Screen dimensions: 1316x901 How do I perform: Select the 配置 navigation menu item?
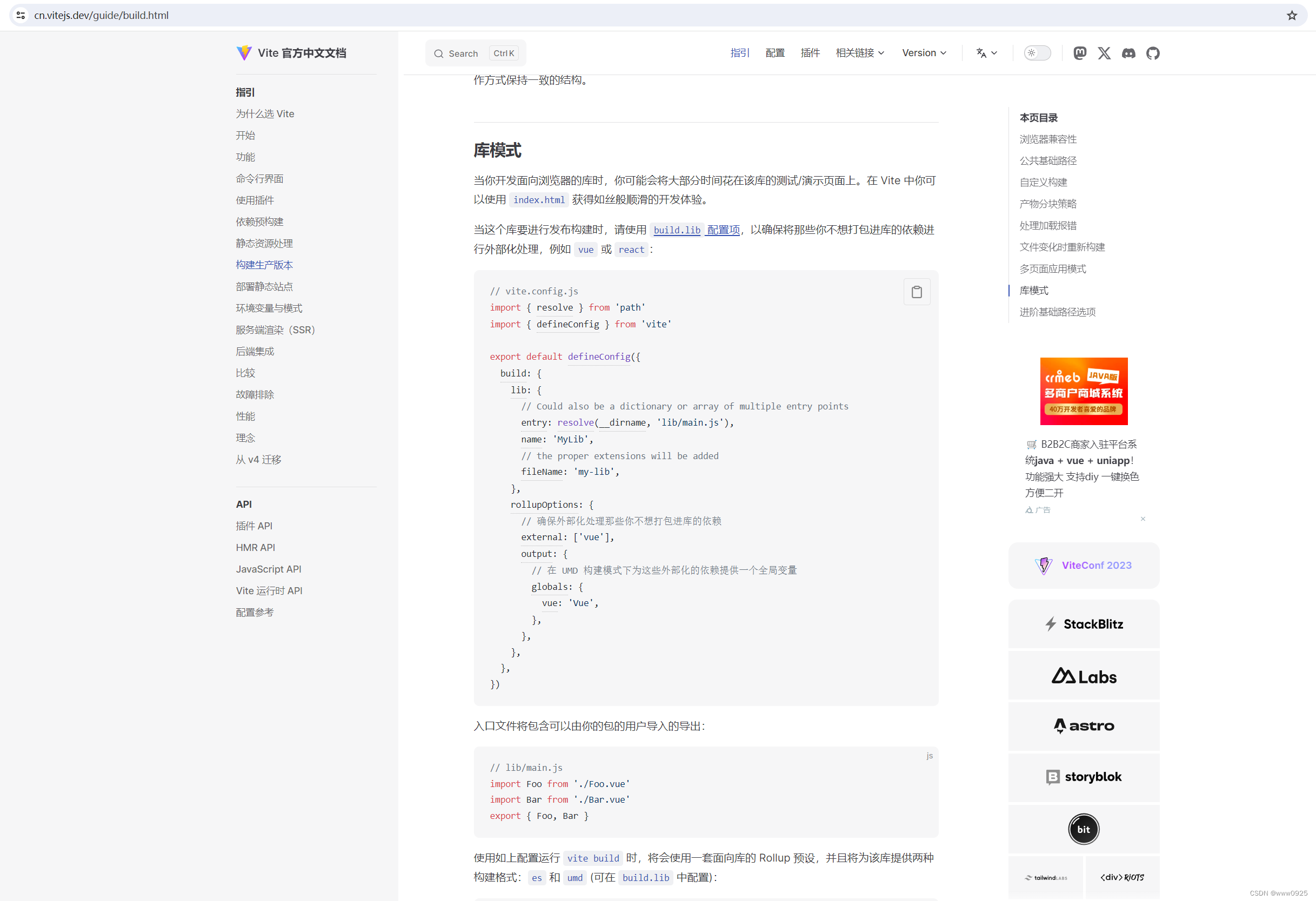click(x=774, y=53)
